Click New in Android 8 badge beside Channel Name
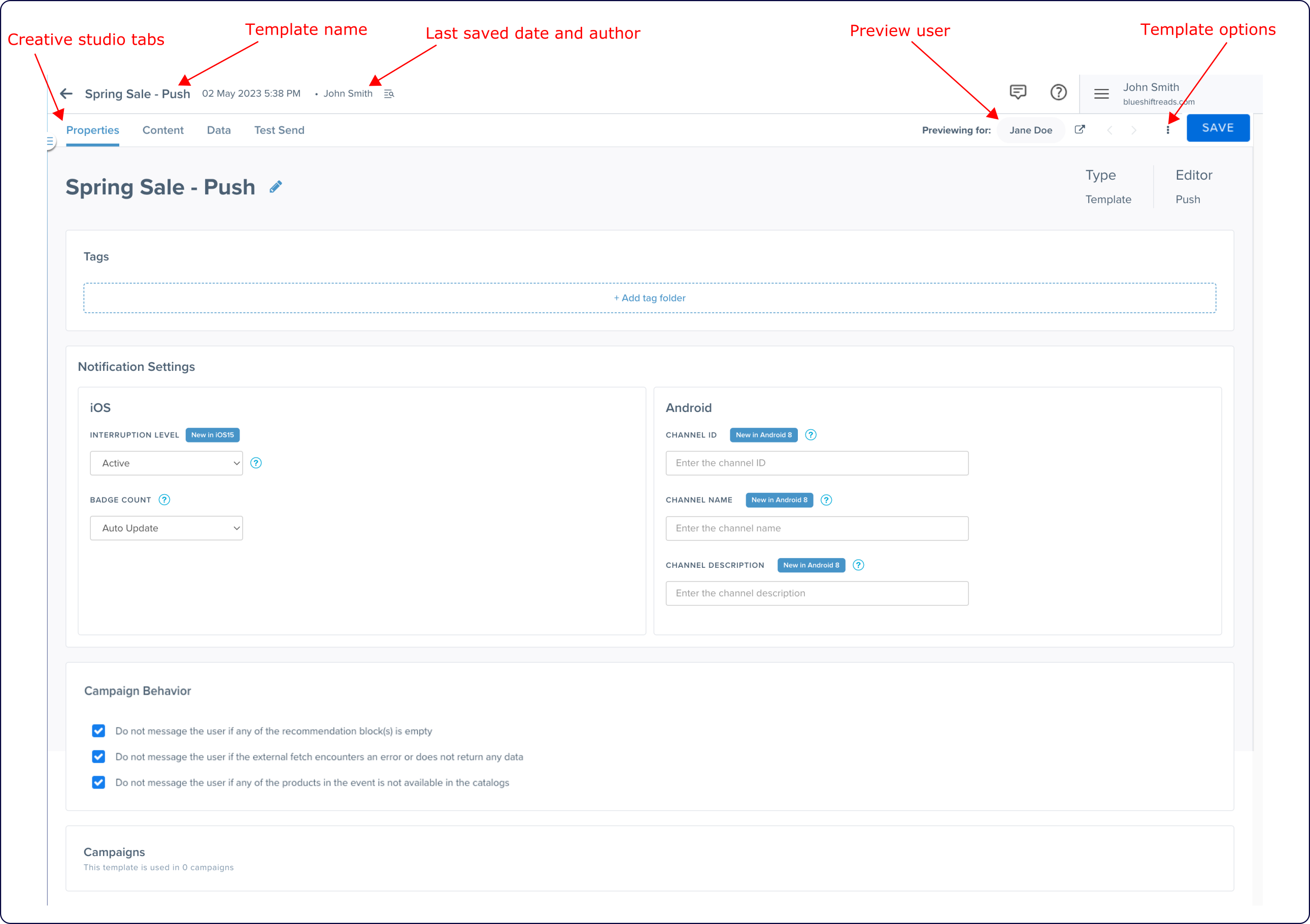The height and width of the screenshot is (924, 1310). point(779,500)
